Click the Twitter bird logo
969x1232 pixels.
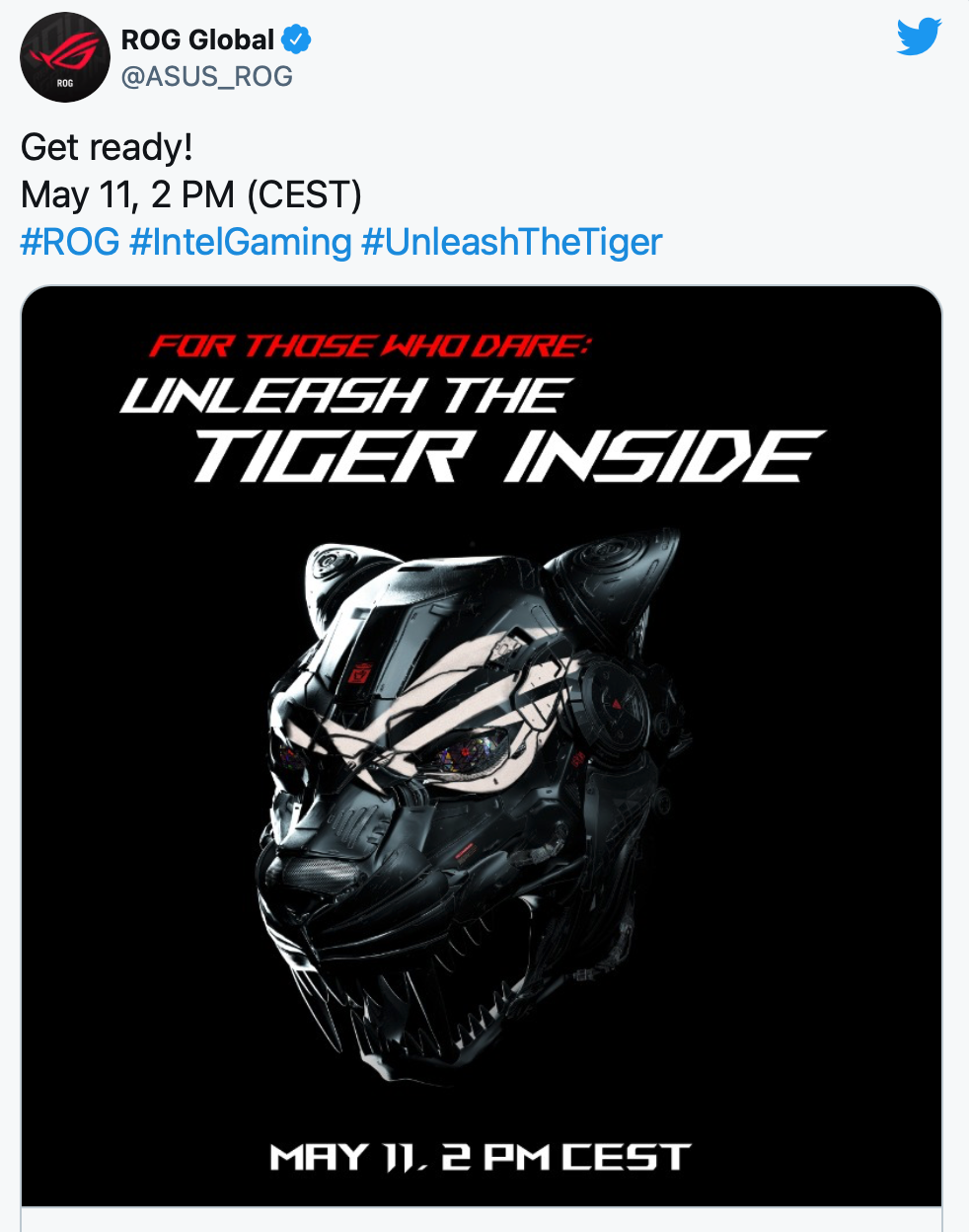tap(919, 38)
